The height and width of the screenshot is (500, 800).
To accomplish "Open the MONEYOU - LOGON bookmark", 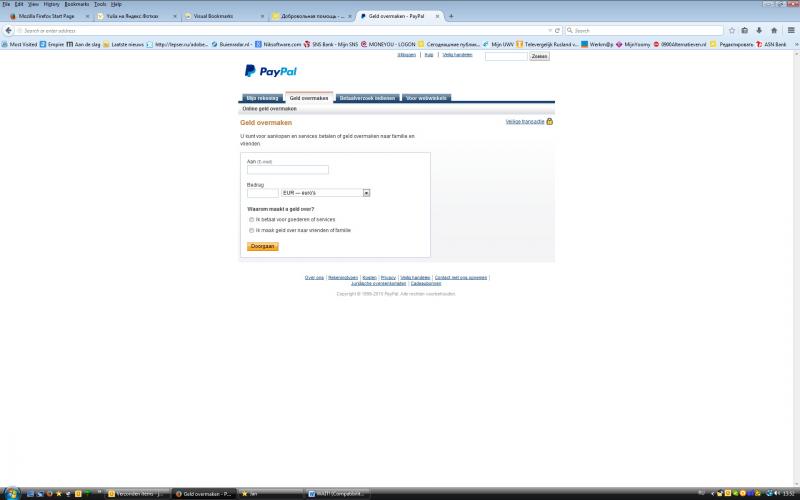I will coord(388,44).
